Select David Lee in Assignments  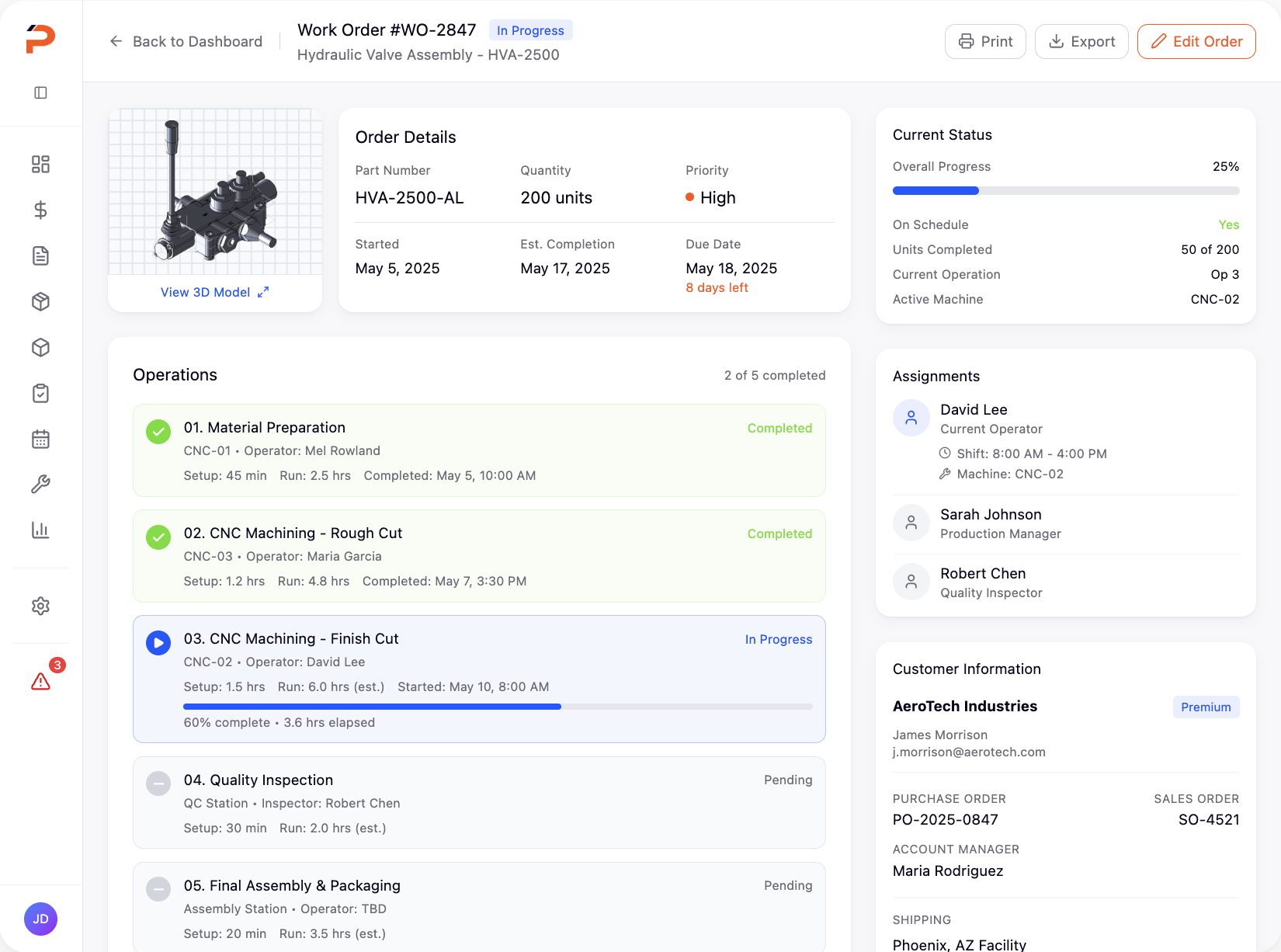(974, 410)
